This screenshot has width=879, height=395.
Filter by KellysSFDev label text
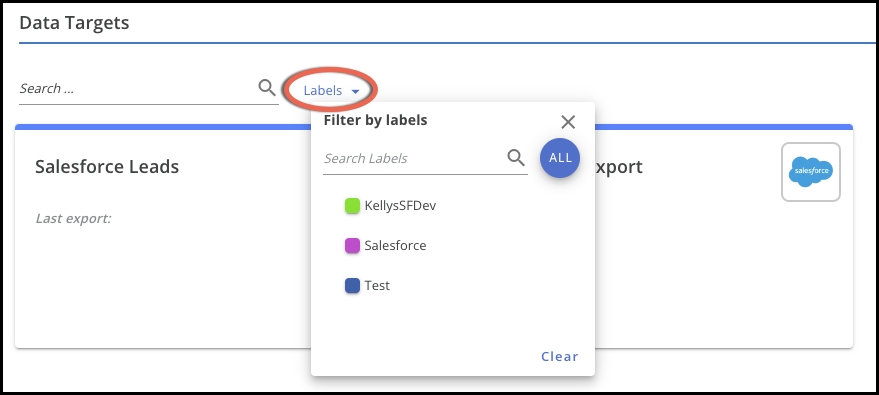point(400,206)
